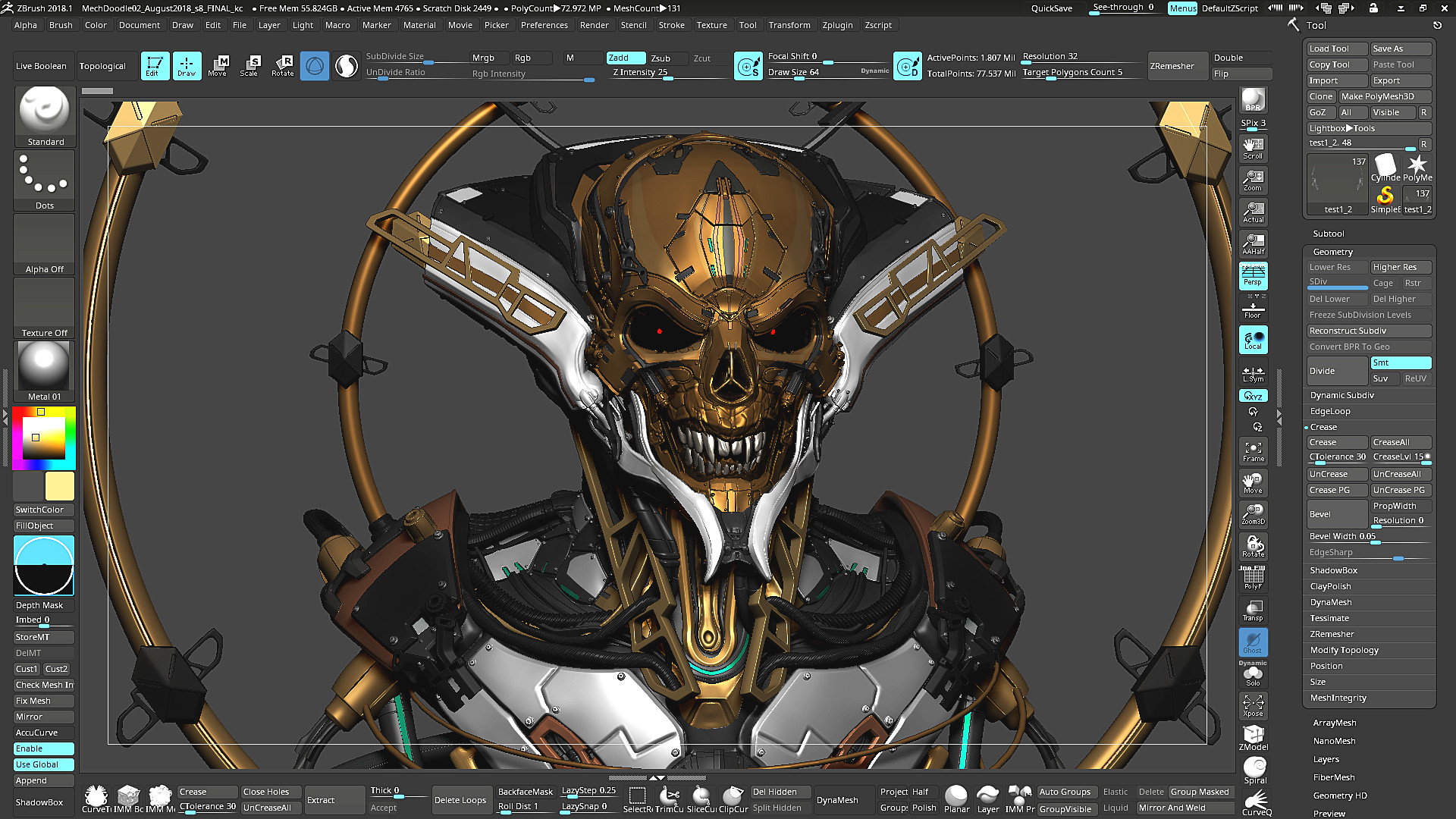Click the Reconstruct Subdiv button
The image size is (1456, 819).
click(1369, 331)
